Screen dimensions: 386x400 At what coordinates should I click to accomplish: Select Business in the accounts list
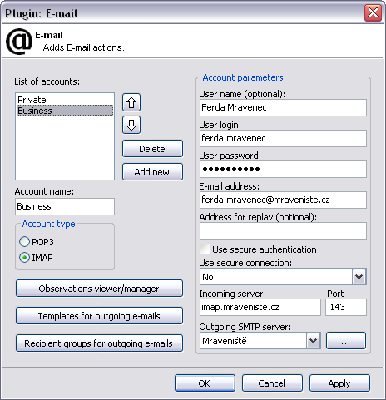click(x=65, y=111)
